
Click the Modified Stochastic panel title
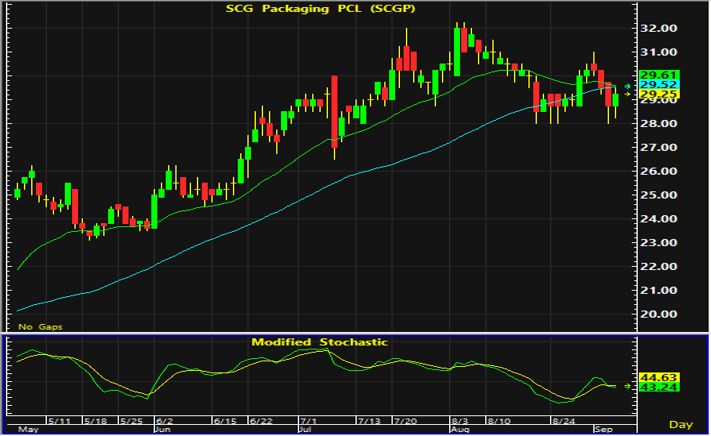320,342
